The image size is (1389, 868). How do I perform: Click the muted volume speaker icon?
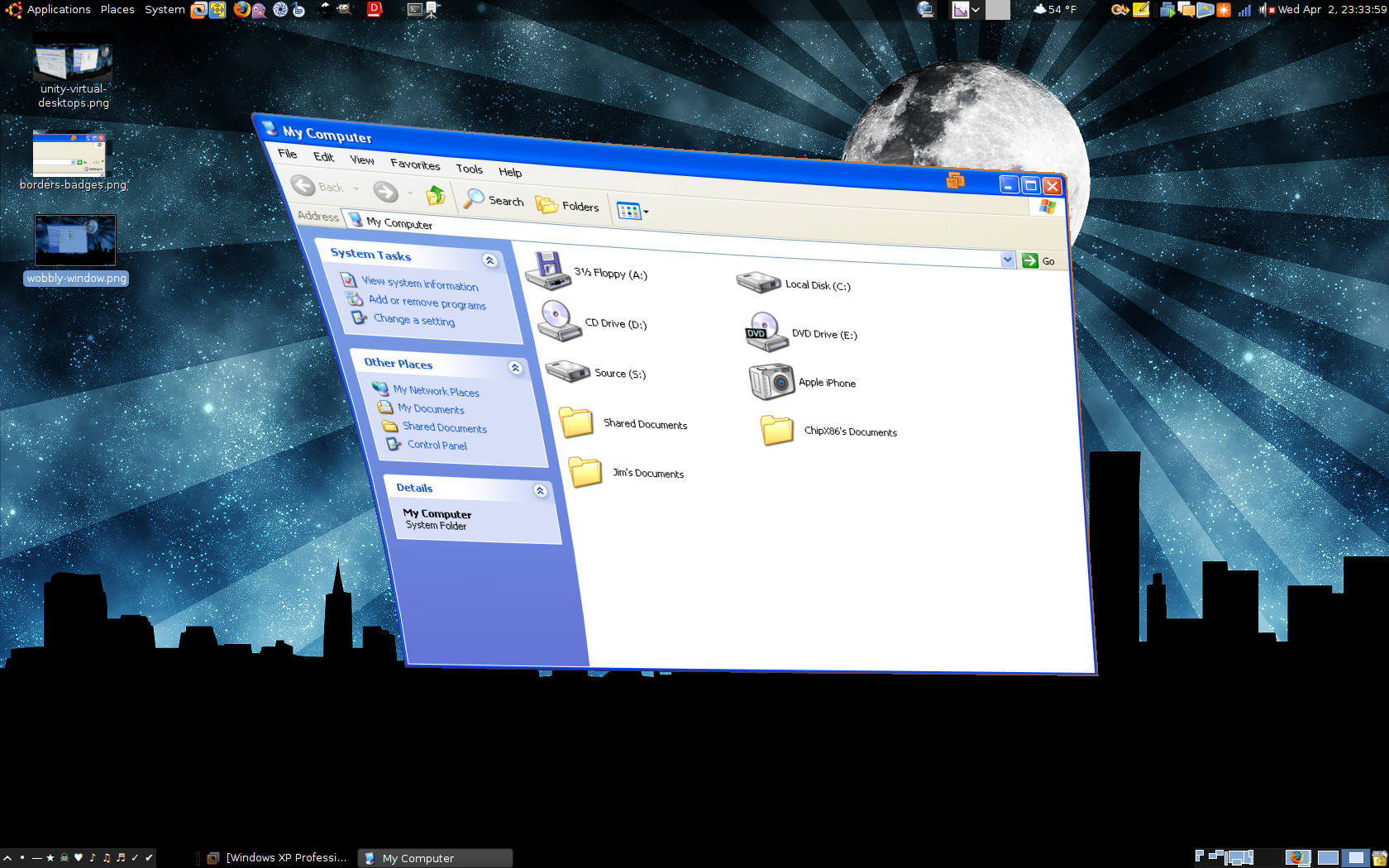tap(1266, 10)
